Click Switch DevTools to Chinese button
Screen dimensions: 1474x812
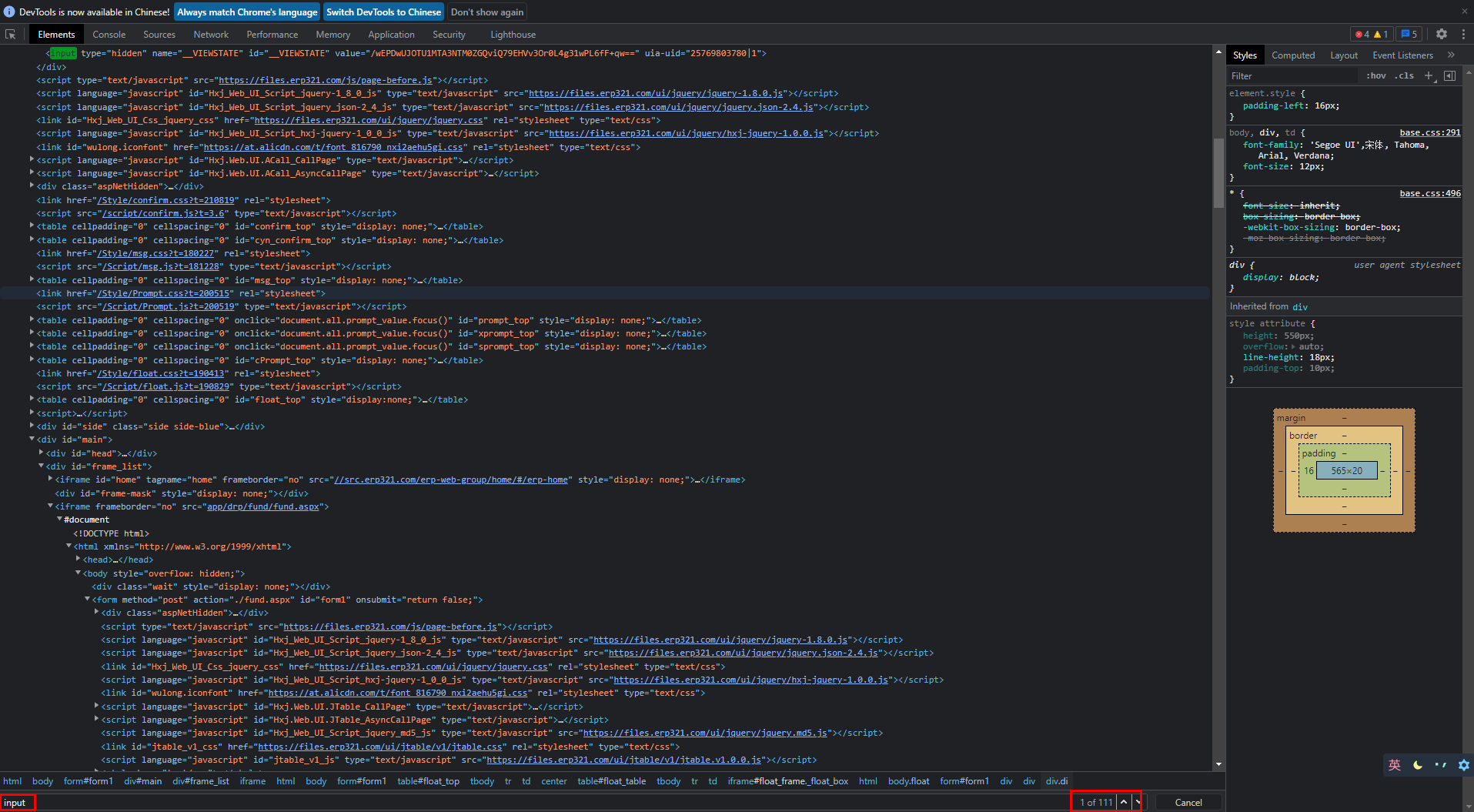(383, 12)
